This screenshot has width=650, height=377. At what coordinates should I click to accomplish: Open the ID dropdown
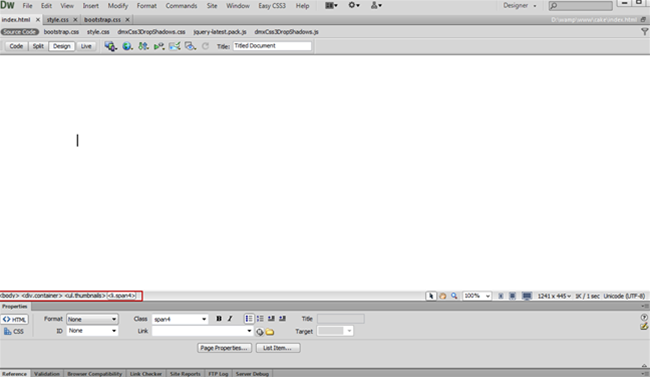(x=92, y=331)
